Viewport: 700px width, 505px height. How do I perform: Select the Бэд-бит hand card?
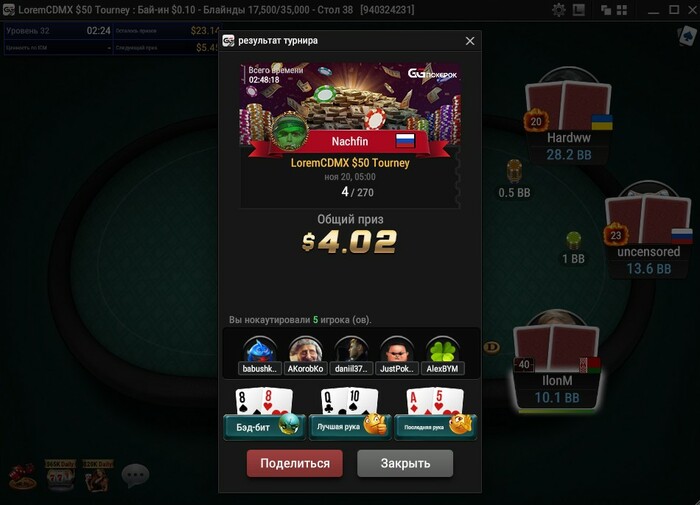[264, 414]
